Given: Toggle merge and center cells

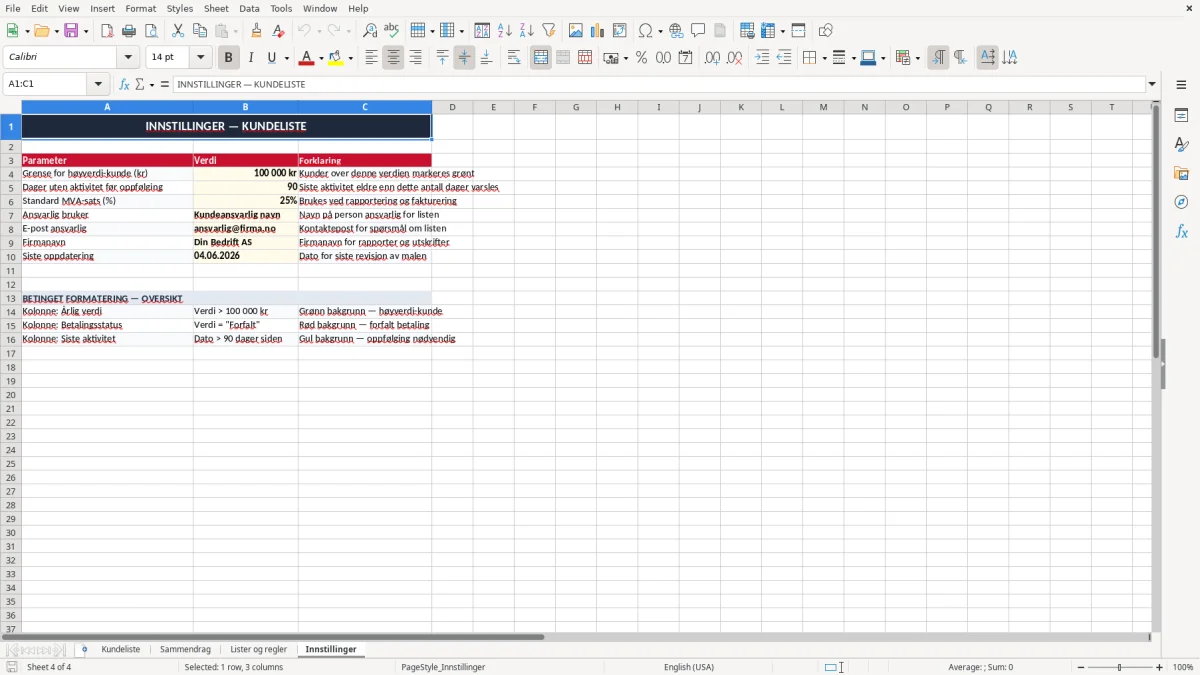Looking at the screenshot, I should click(x=541, y=58).
